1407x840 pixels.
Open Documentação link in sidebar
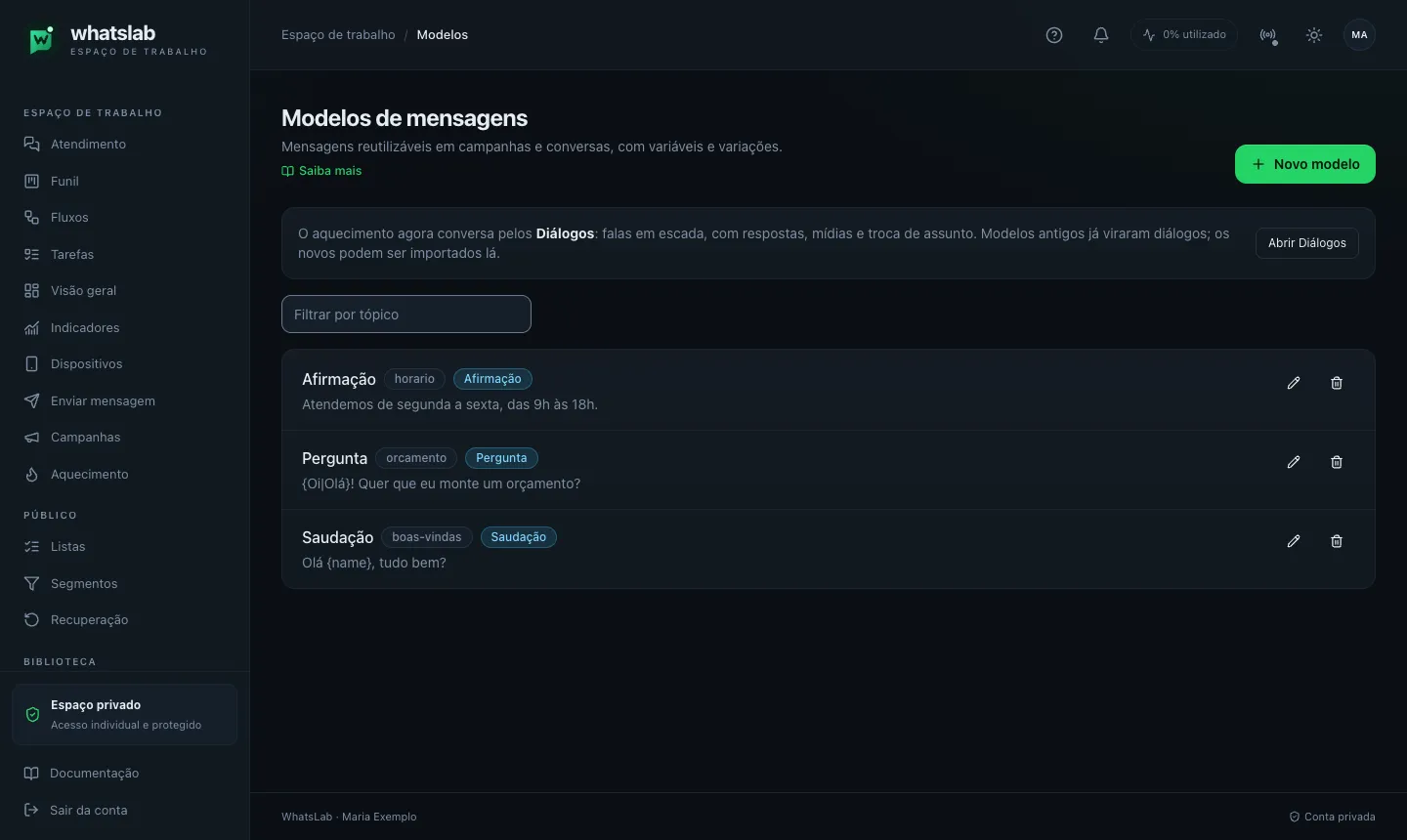[x=125, y=774]
